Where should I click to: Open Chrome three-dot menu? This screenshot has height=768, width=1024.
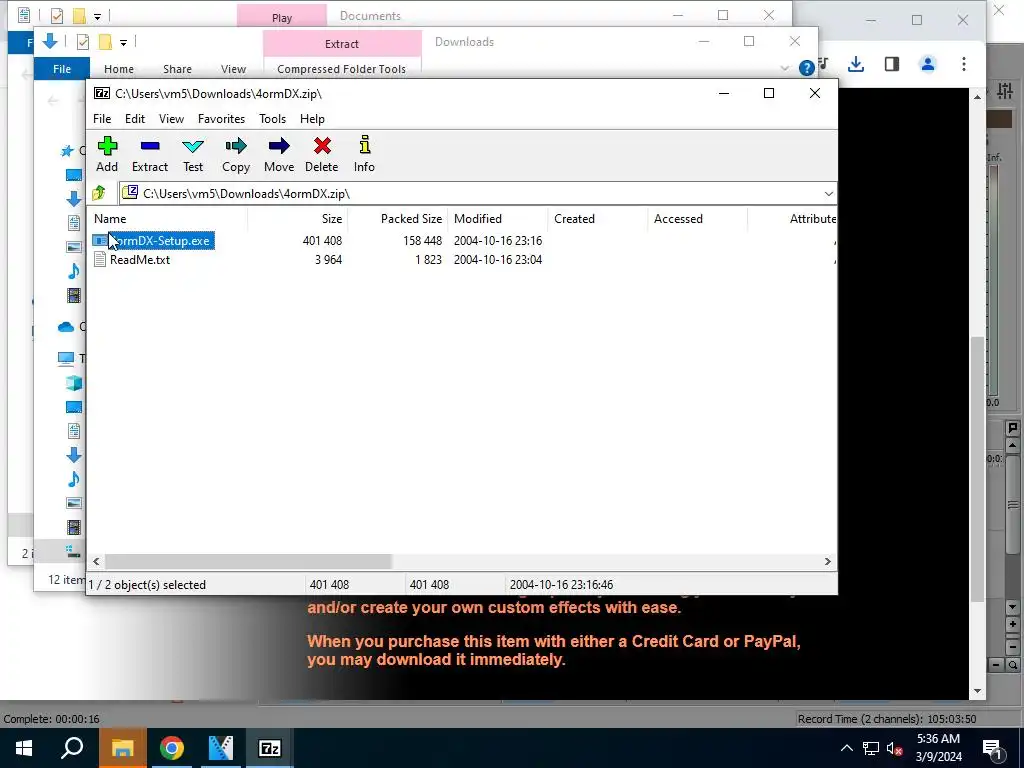[963, 64]
